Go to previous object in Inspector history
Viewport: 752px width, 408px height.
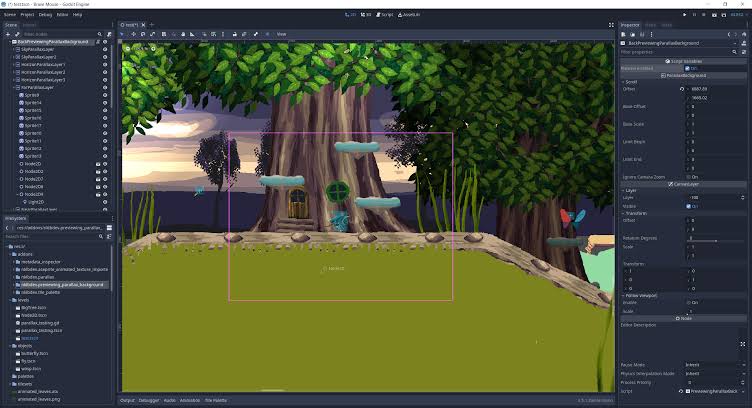pos(729,35)
